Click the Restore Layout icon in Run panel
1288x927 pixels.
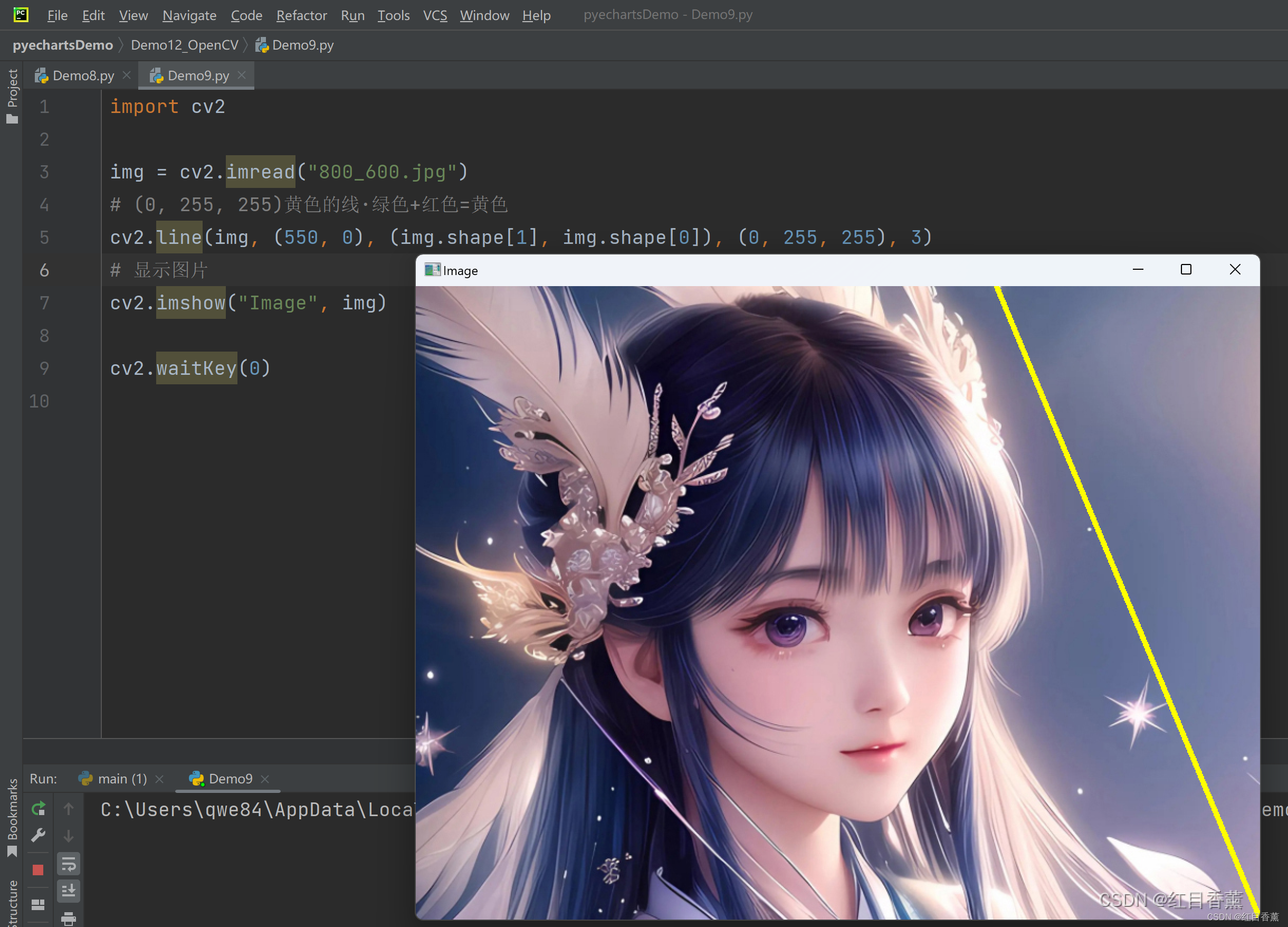click(x=38, y=904)
